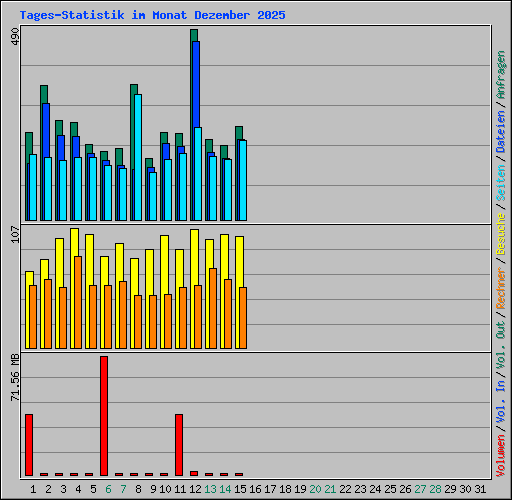Click day label '15' on the x-axis
The height and width of the screenshot is (500, 512).
tap(240, 489)
